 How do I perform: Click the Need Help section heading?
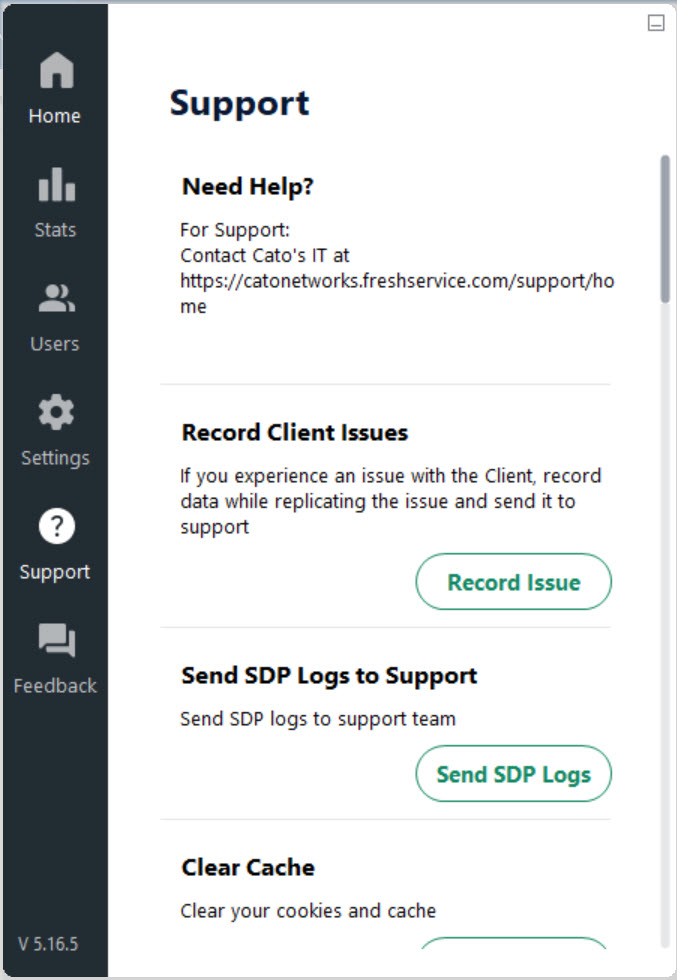[x=247, y=186]
